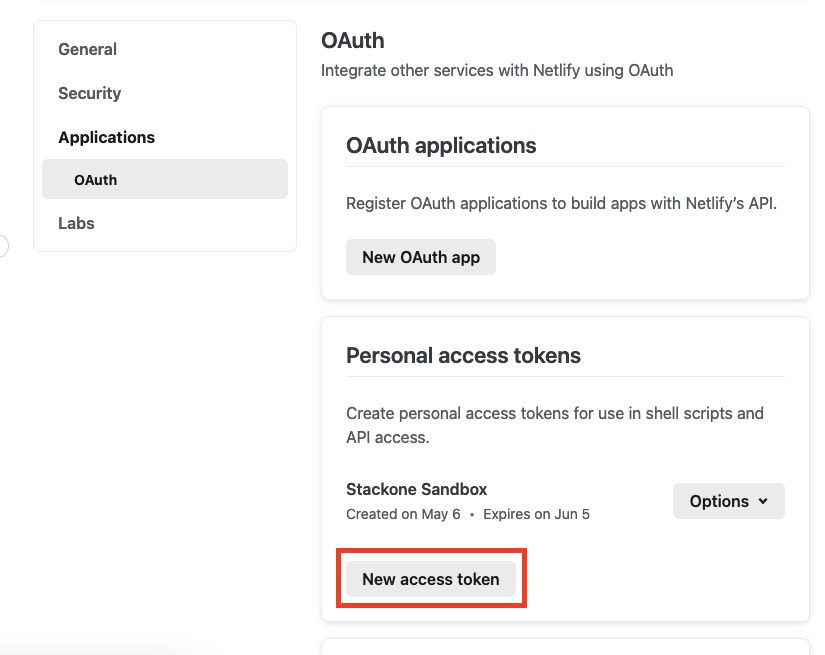Create a new access token

(x=430, y=578)
